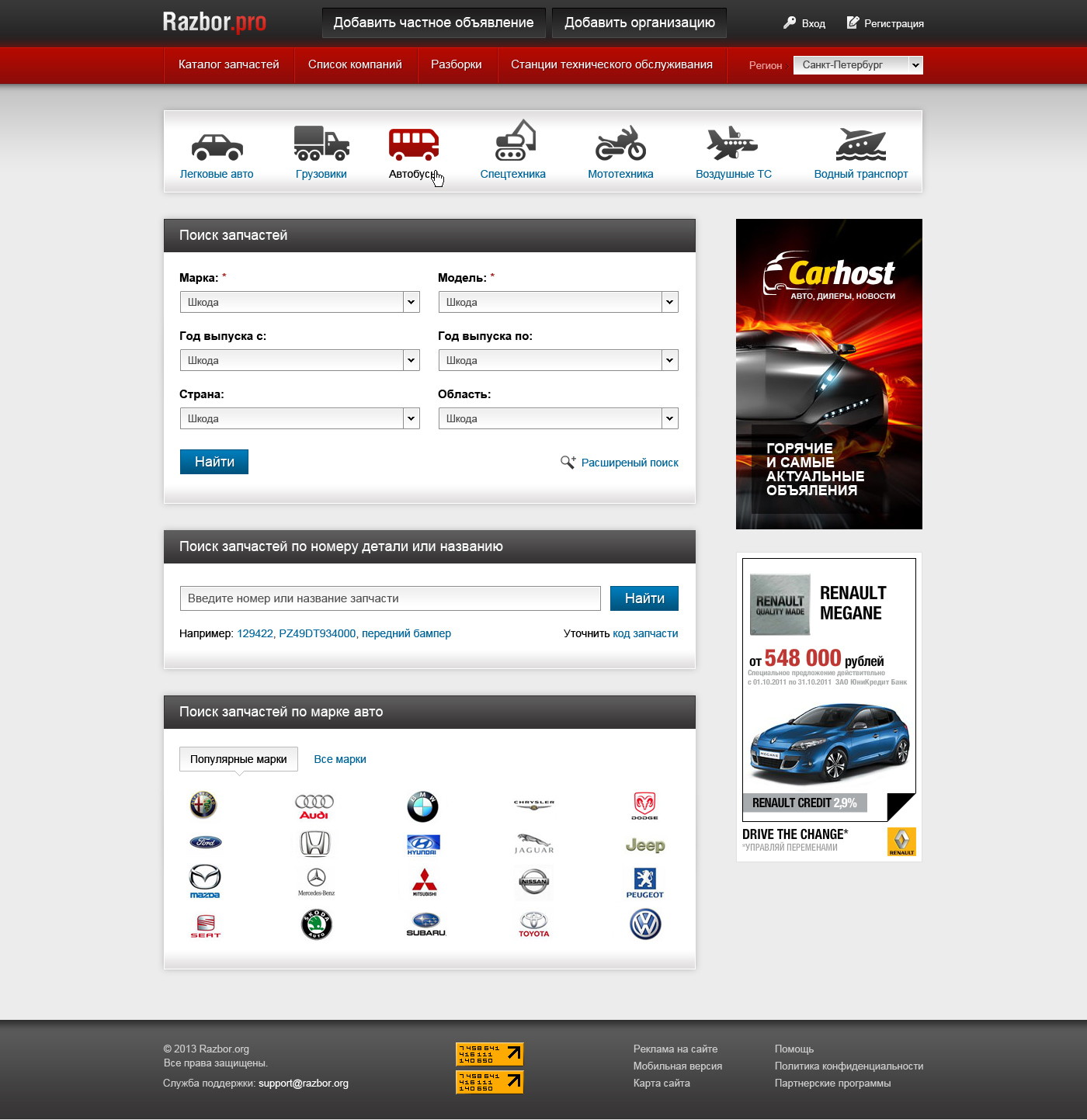Screen dimensions: 1087x1120
Task: Focus the part number or name input field
Action: pos(391,598)
